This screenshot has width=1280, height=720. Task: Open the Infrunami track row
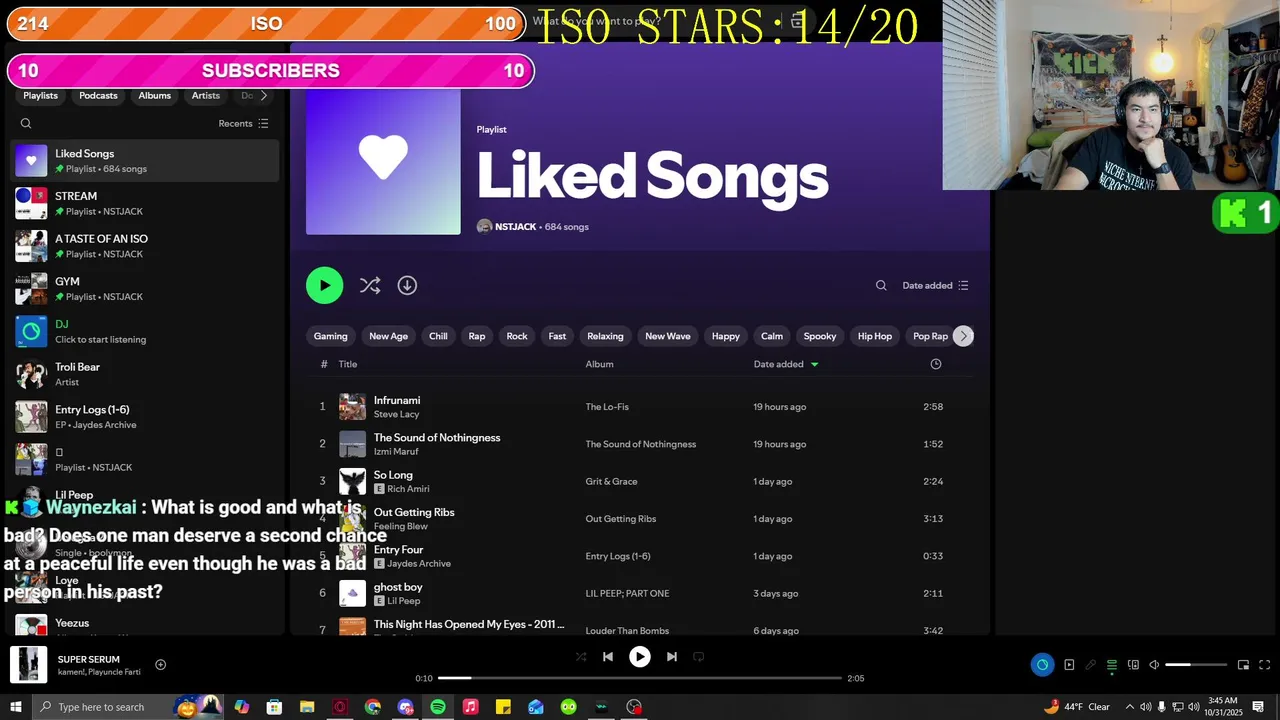(x=640, y=406)
